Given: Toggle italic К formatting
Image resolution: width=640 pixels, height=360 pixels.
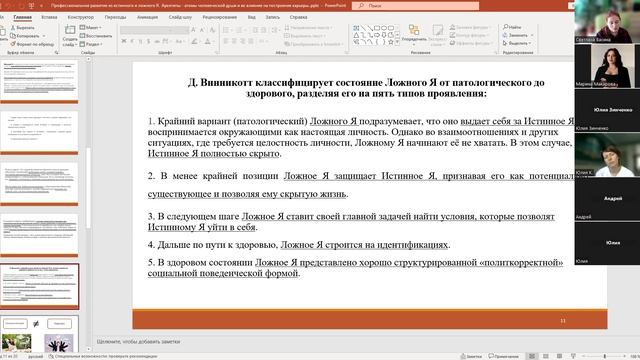Looking at the screenshot, I should point(132,41).
